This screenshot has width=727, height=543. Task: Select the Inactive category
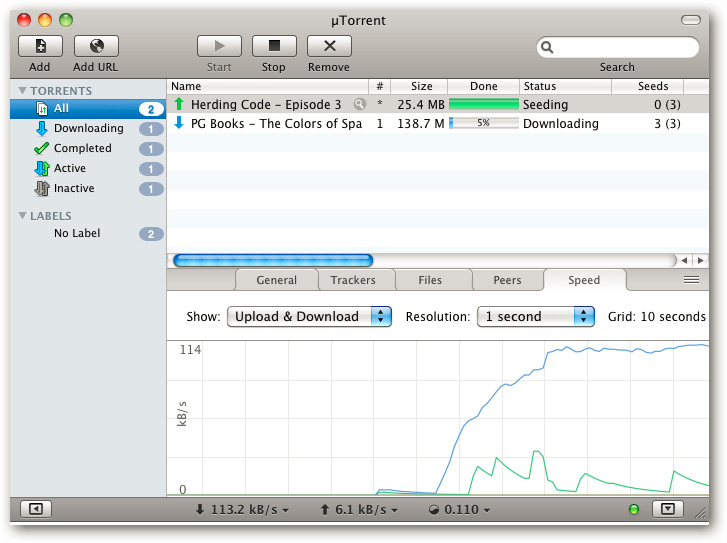point(88,188)
